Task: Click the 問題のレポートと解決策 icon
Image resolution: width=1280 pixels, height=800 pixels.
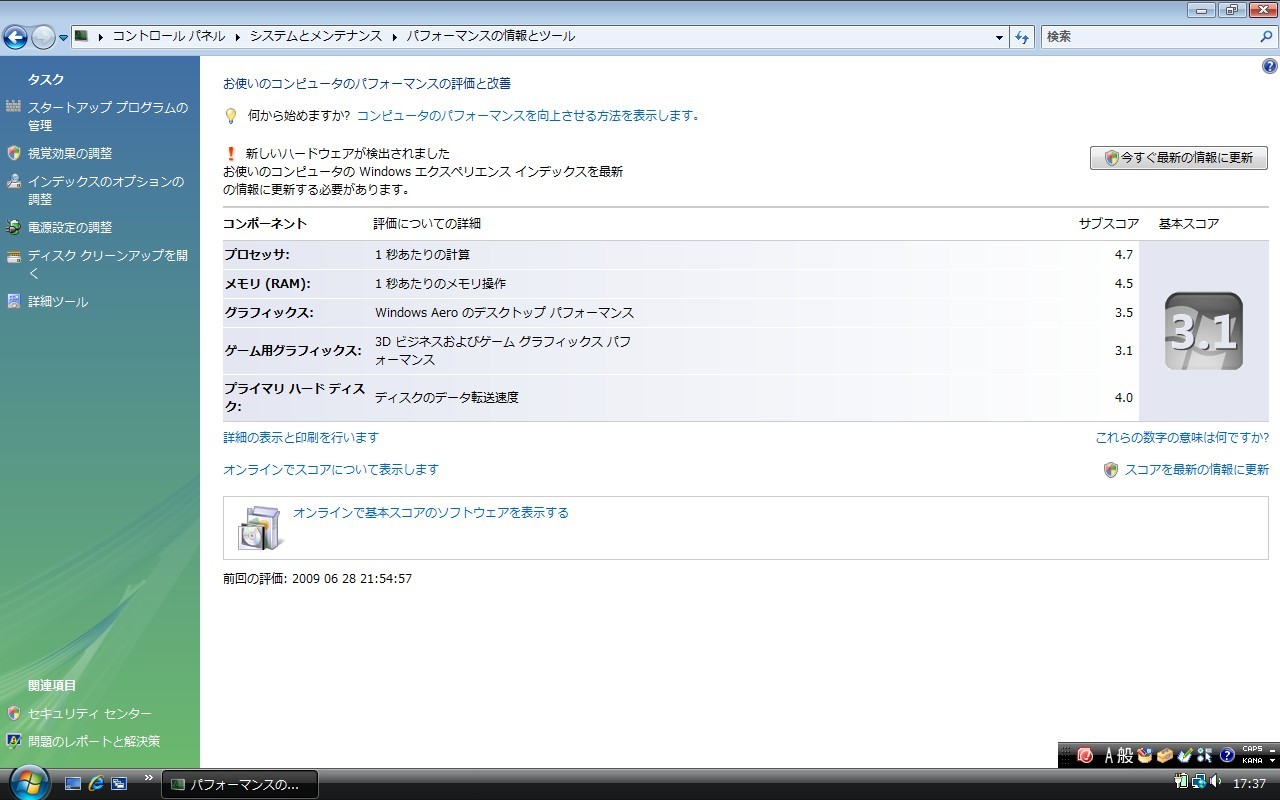Action: 13,741
